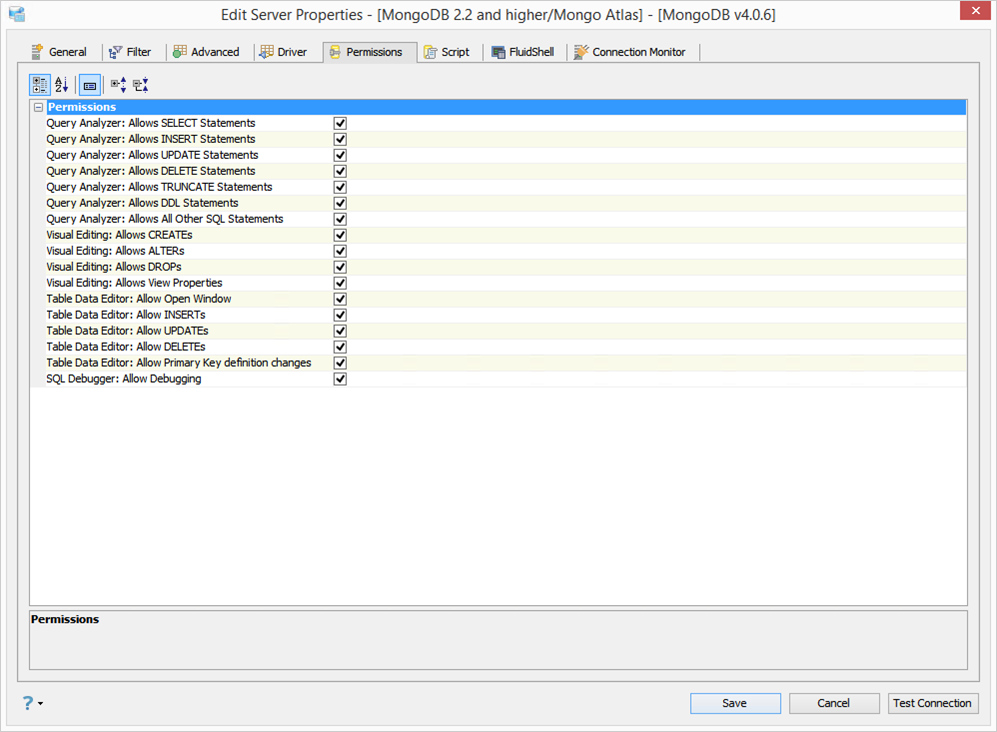Screen dimensions: 997x732
Task: Click the Save button
Action: click(x=735, y=703)
